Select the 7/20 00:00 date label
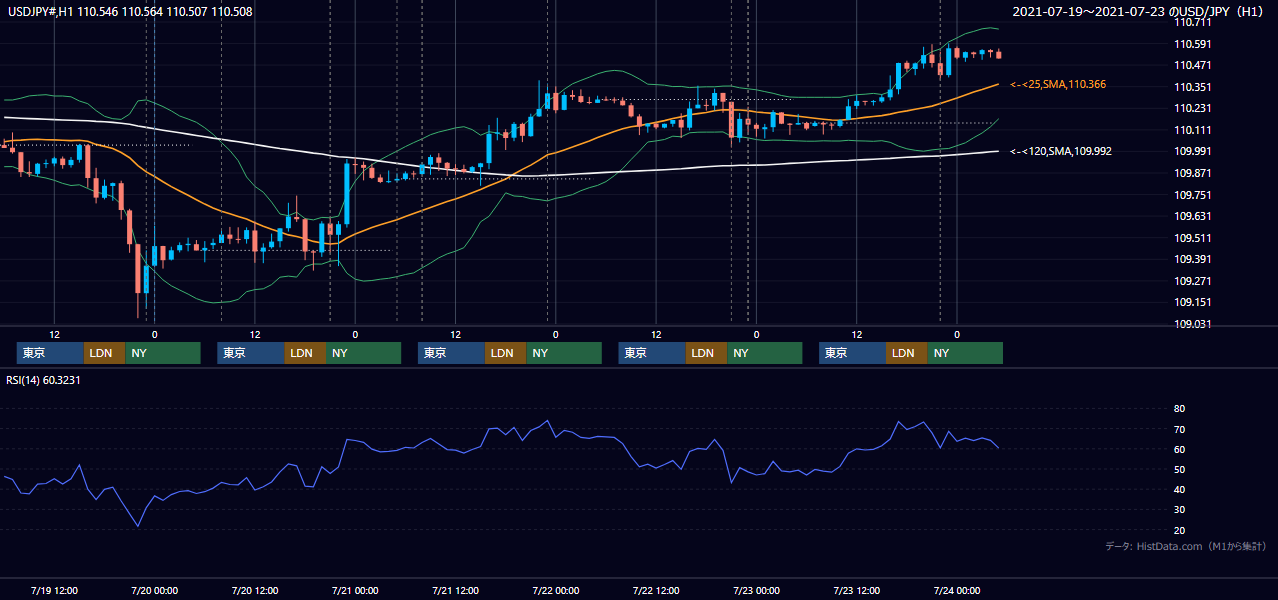 coord(155,590)
